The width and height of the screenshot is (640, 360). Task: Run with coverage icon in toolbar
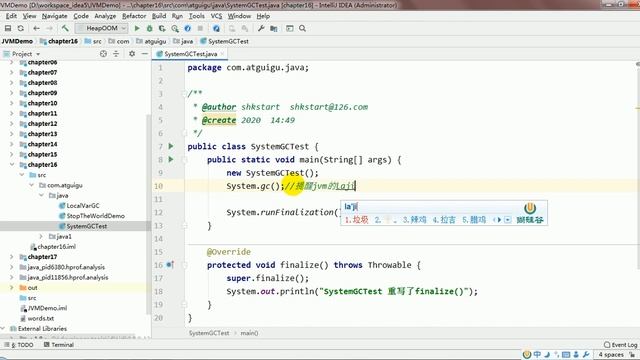pos(162,28)
